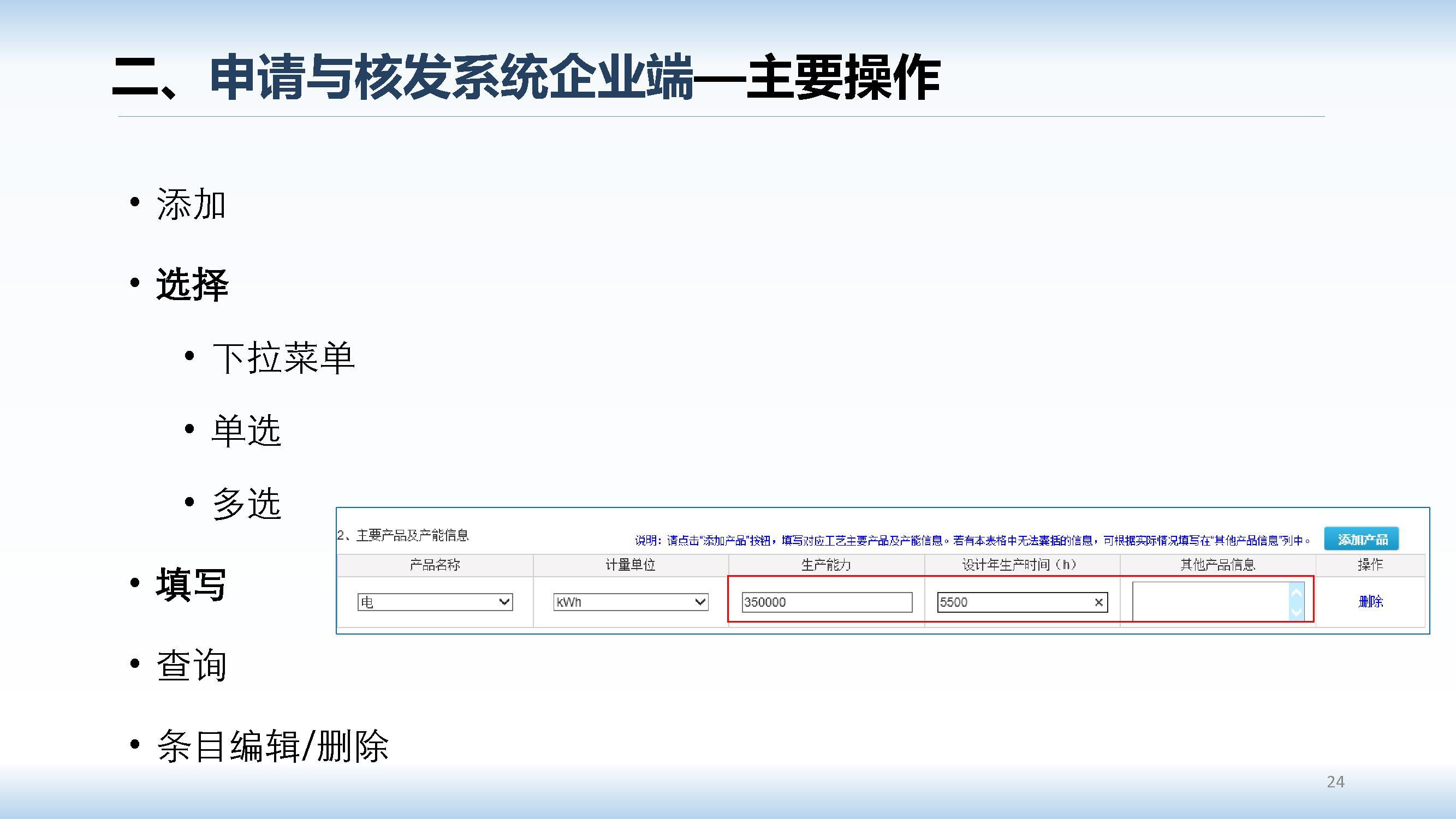Open the 产品名称 dropdown showing 电
Image resolution: width=1456 pixels, height=819 pixels.
(435, 602)
